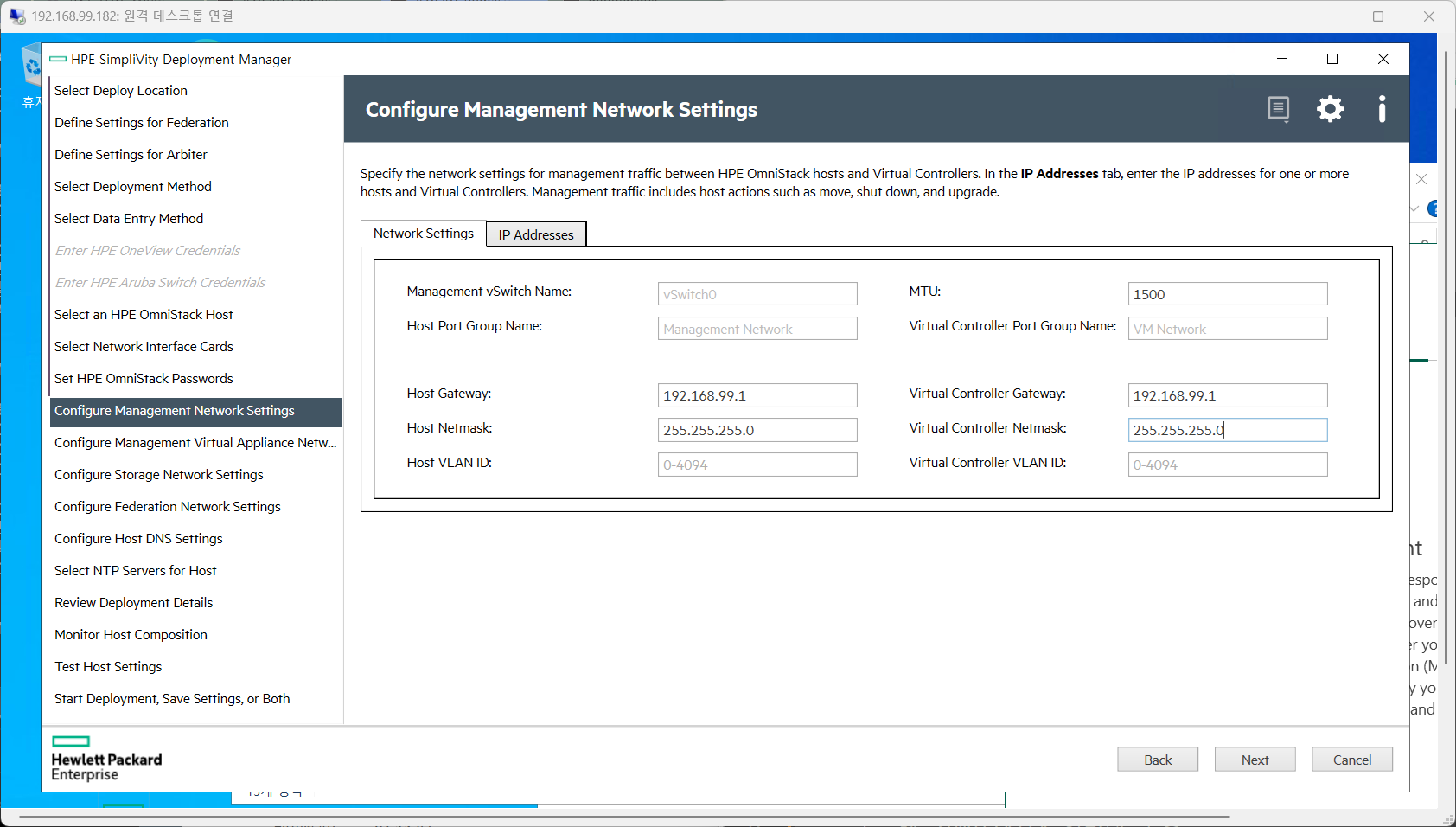Click the remote desktop horizontal scrollbar
The image size is (1456, 827).
tap(624, 816)
